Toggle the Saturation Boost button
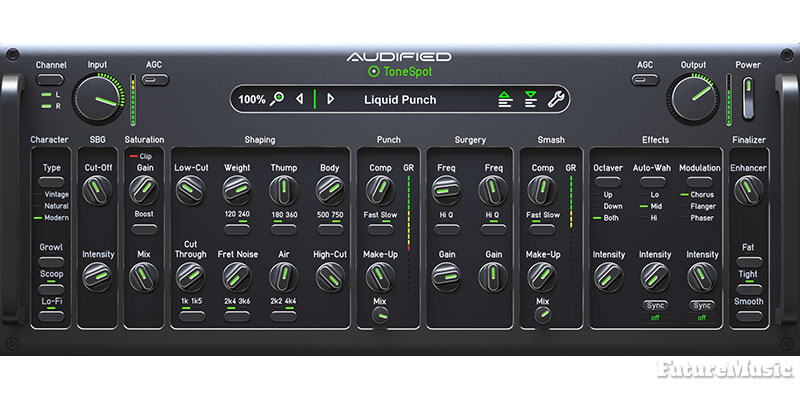The height and width of the screenshot is (400, 800). click(144, 229)
